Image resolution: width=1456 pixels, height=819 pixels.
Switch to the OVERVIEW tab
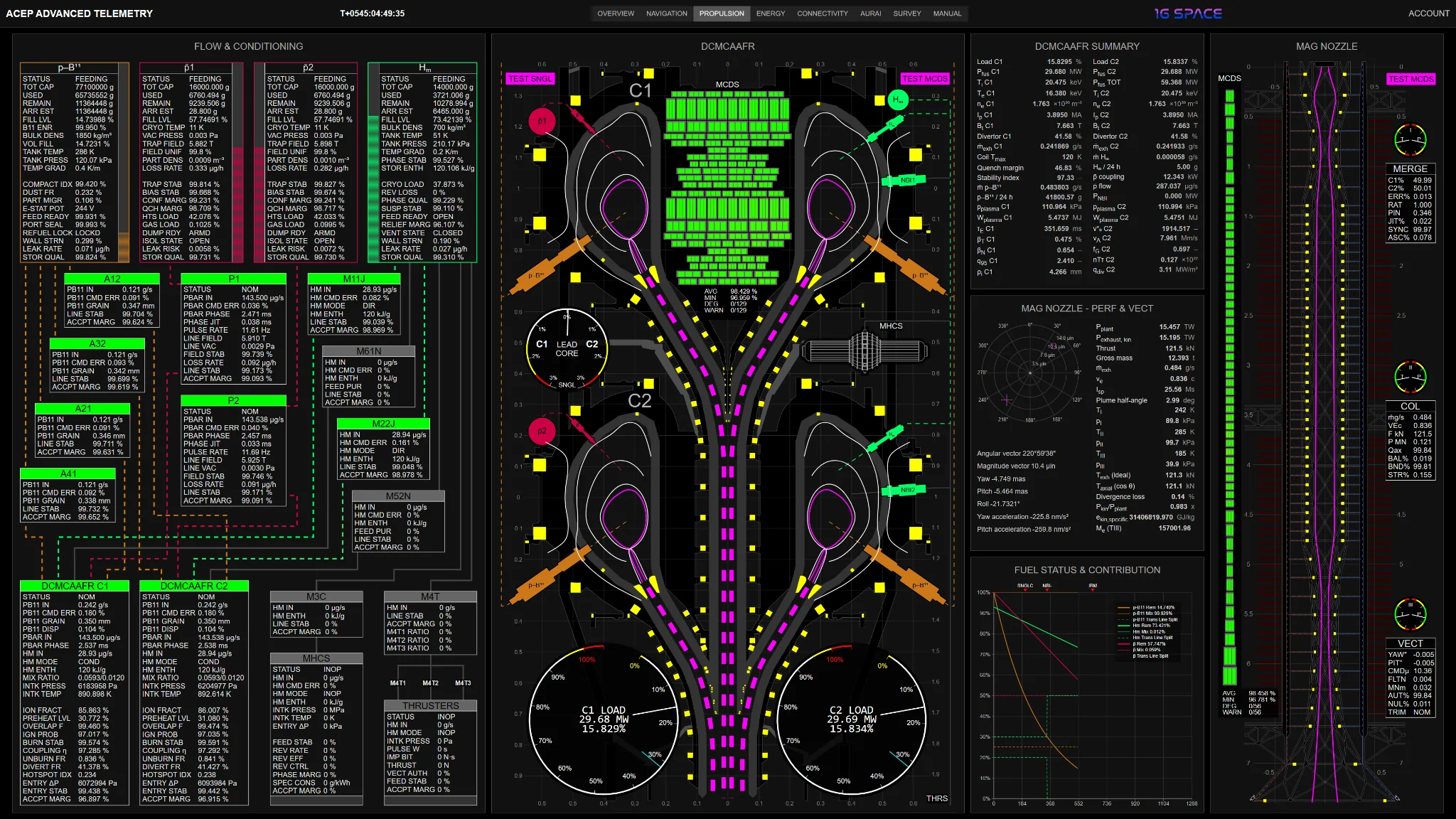[616, 14]
